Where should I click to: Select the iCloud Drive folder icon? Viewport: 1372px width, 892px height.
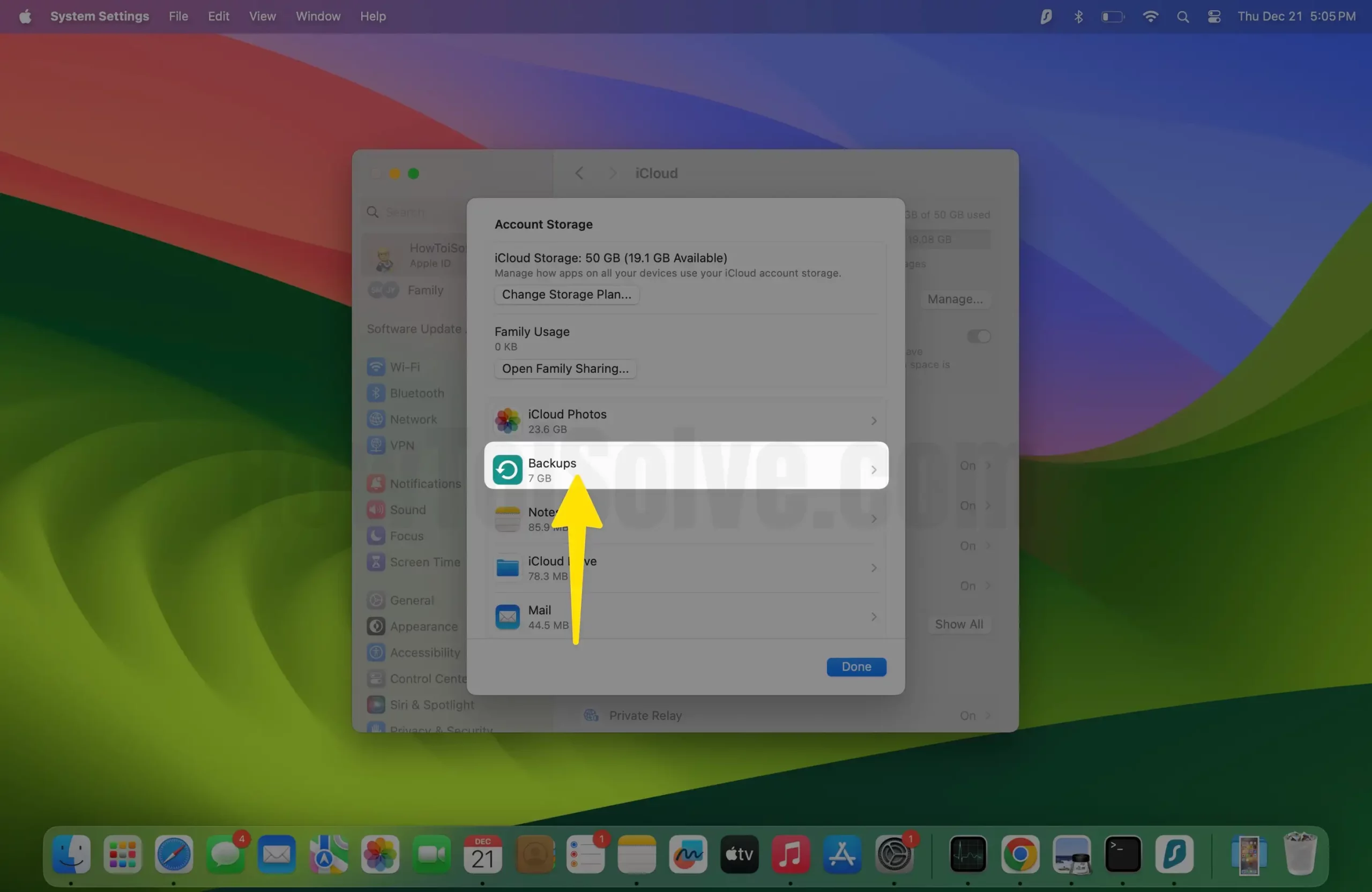(x=508, y=568)
